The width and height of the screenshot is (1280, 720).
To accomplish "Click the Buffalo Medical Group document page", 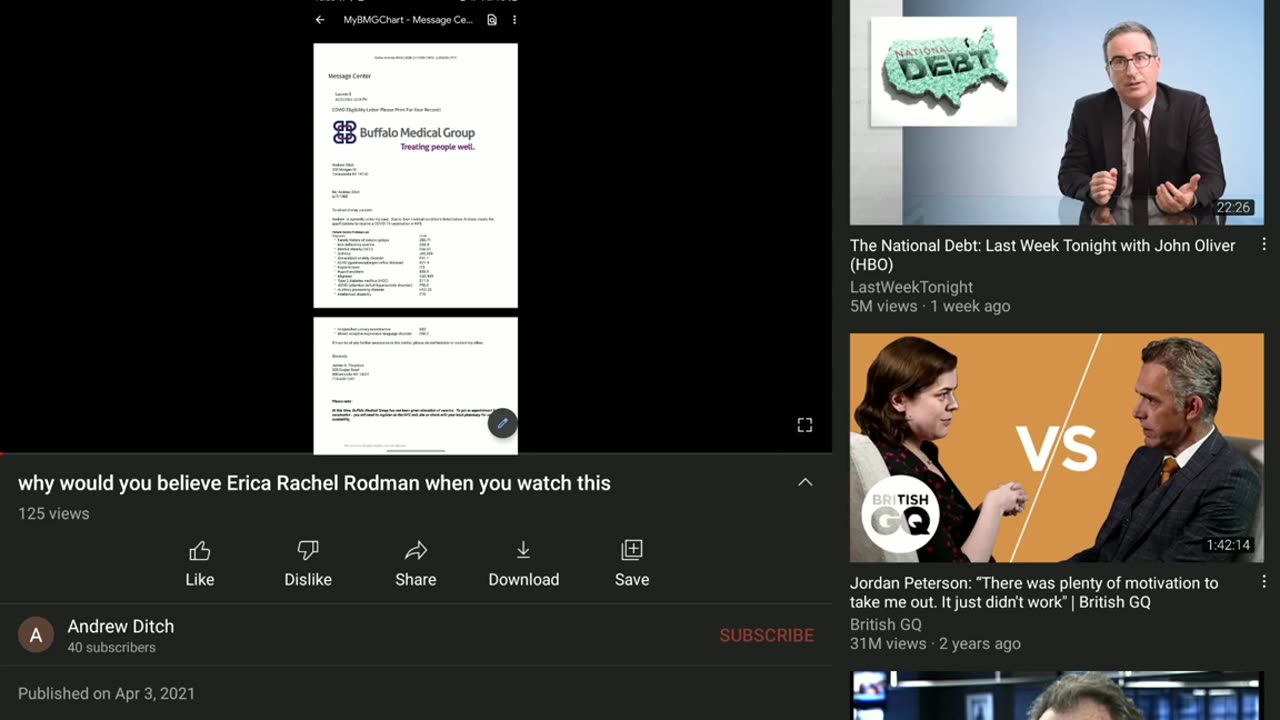I will [x=416, y=175].
